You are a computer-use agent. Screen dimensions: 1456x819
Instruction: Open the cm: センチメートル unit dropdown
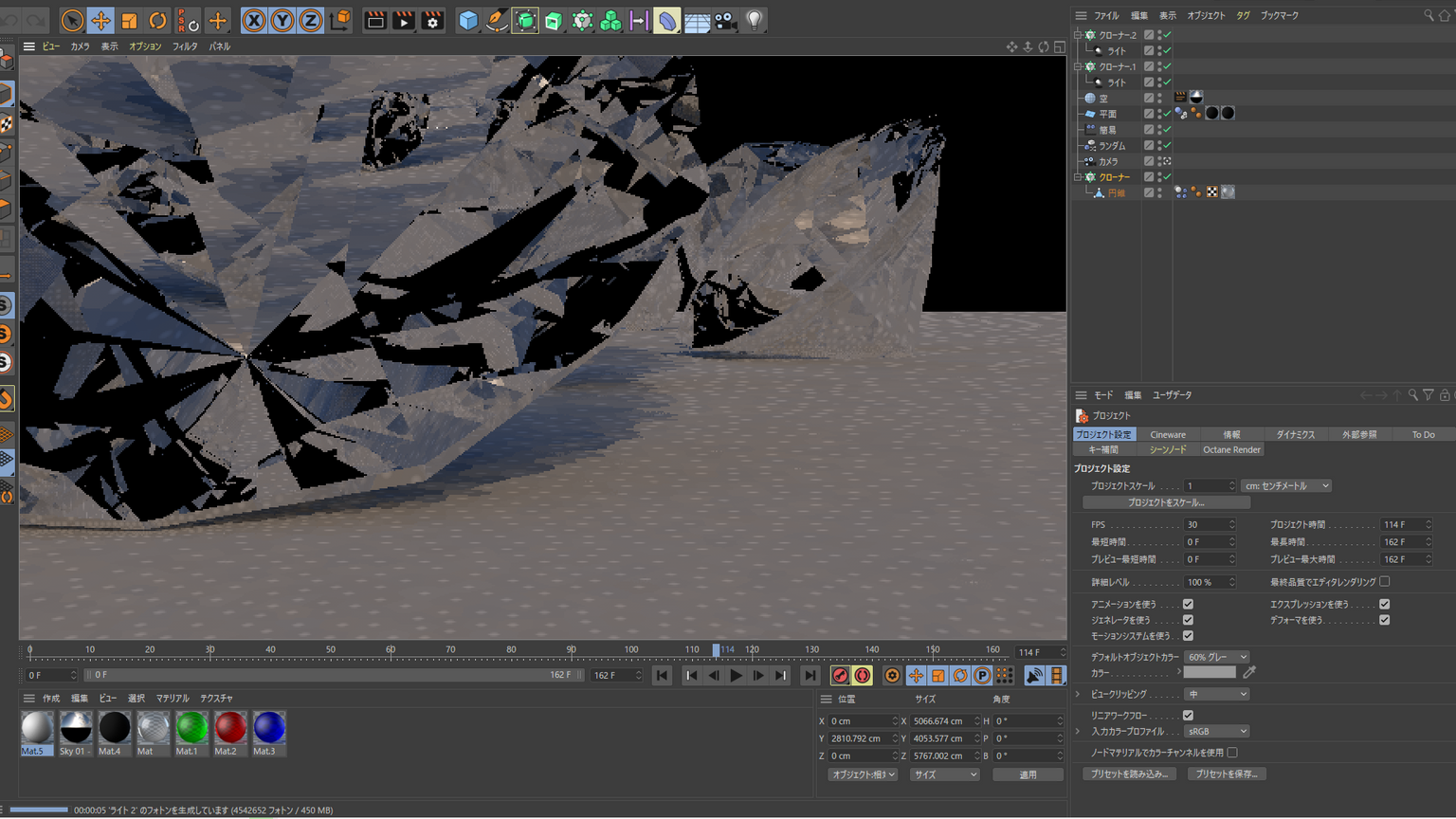(1285, 486)
